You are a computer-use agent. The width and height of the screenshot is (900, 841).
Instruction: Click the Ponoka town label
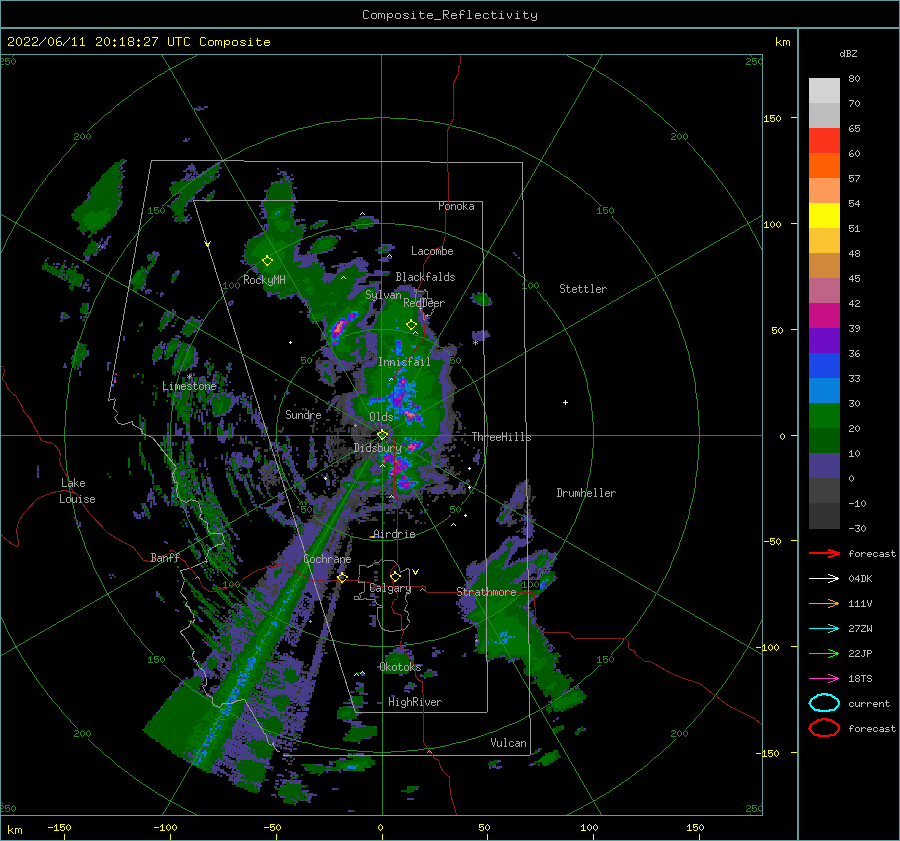tap(456, 206)
